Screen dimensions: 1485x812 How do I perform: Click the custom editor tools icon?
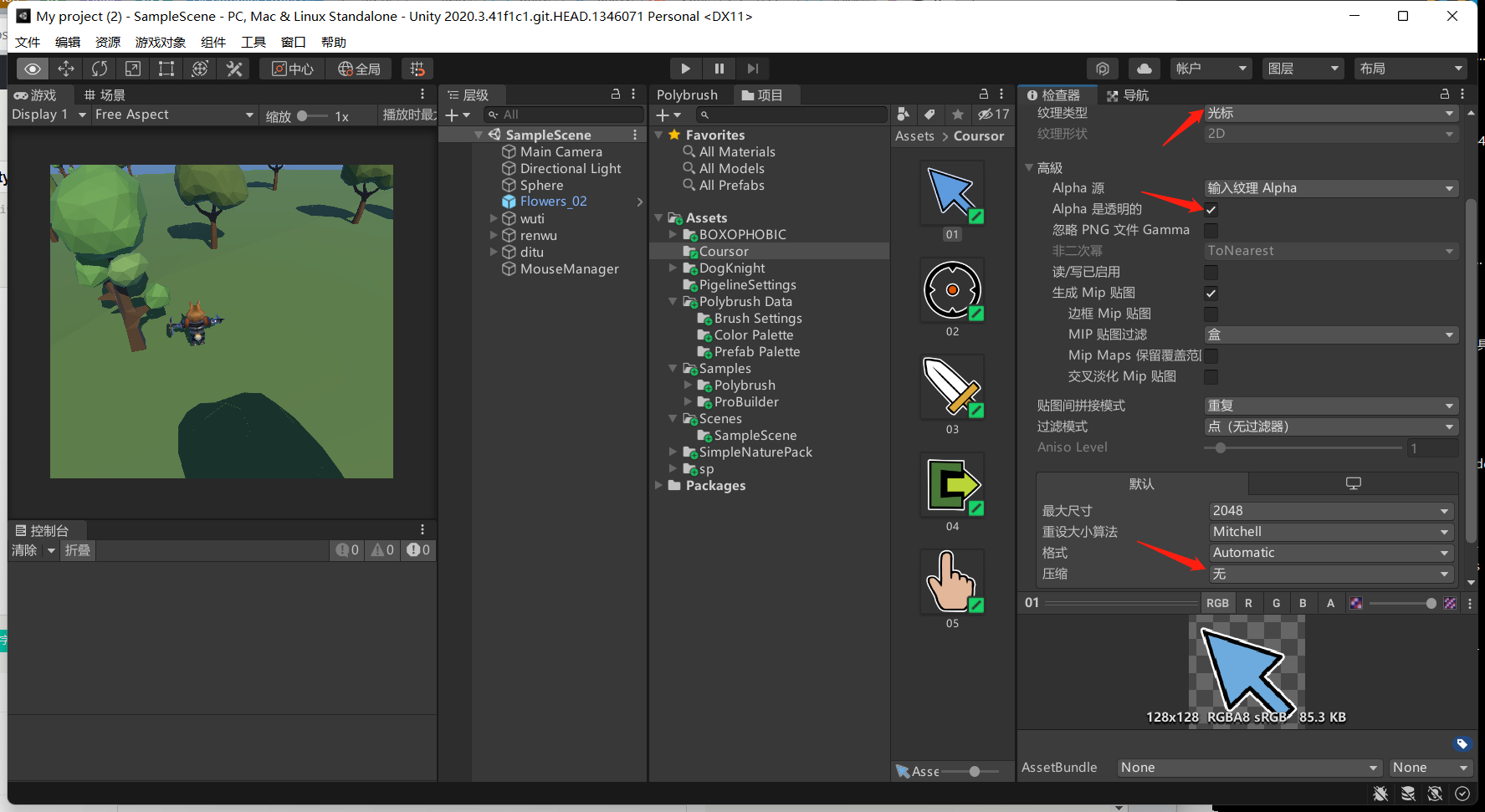pos(234,69)
